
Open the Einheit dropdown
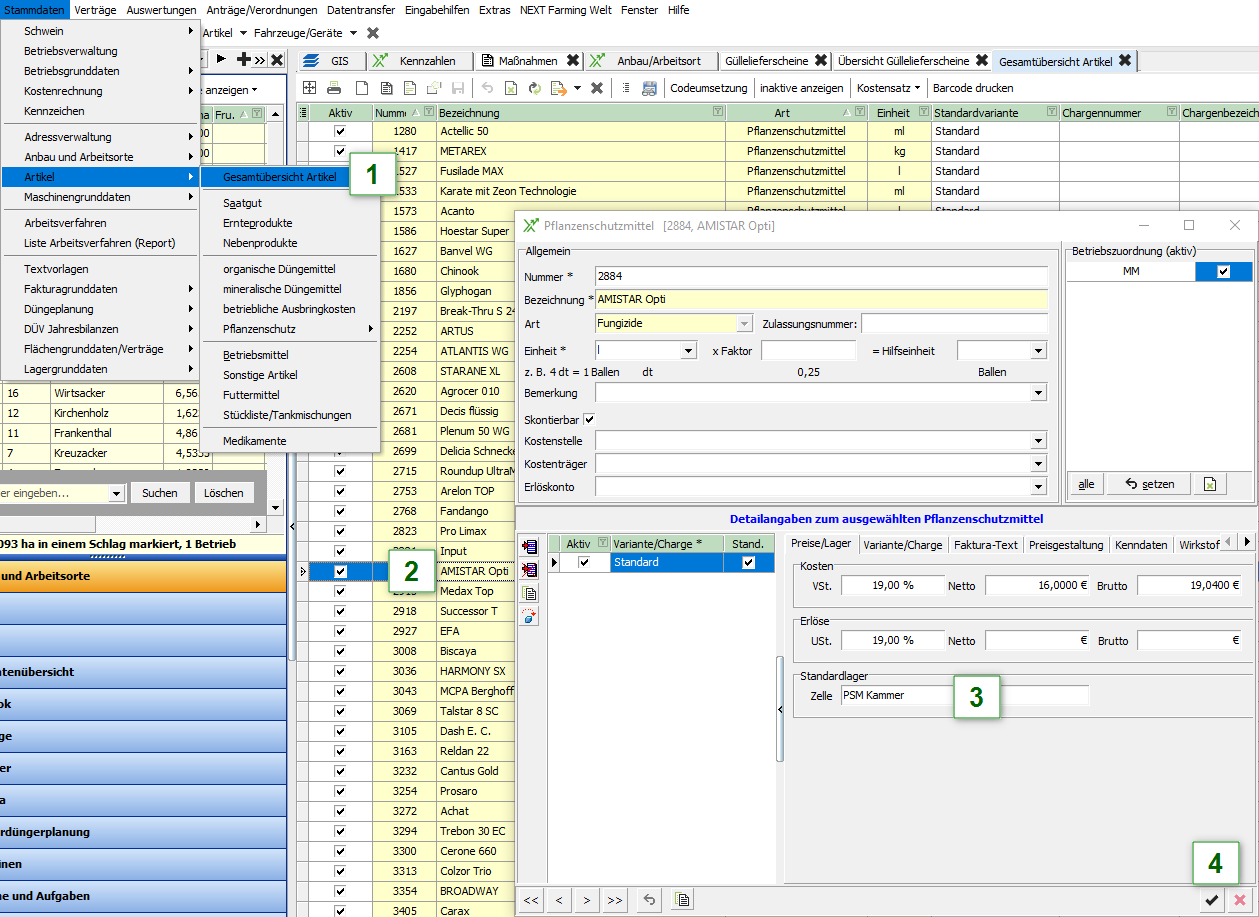coord(688,351)
